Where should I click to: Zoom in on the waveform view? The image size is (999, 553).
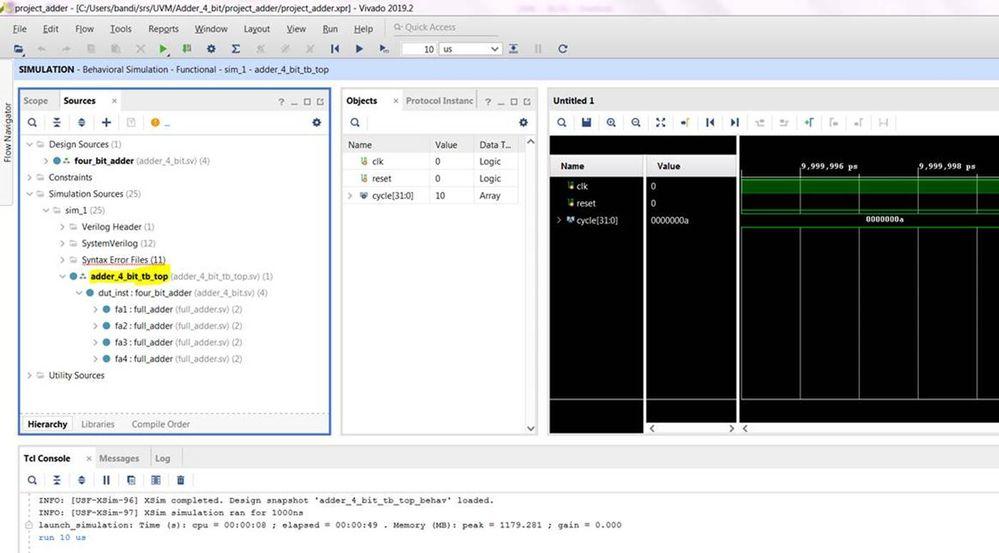pos(611,122)
